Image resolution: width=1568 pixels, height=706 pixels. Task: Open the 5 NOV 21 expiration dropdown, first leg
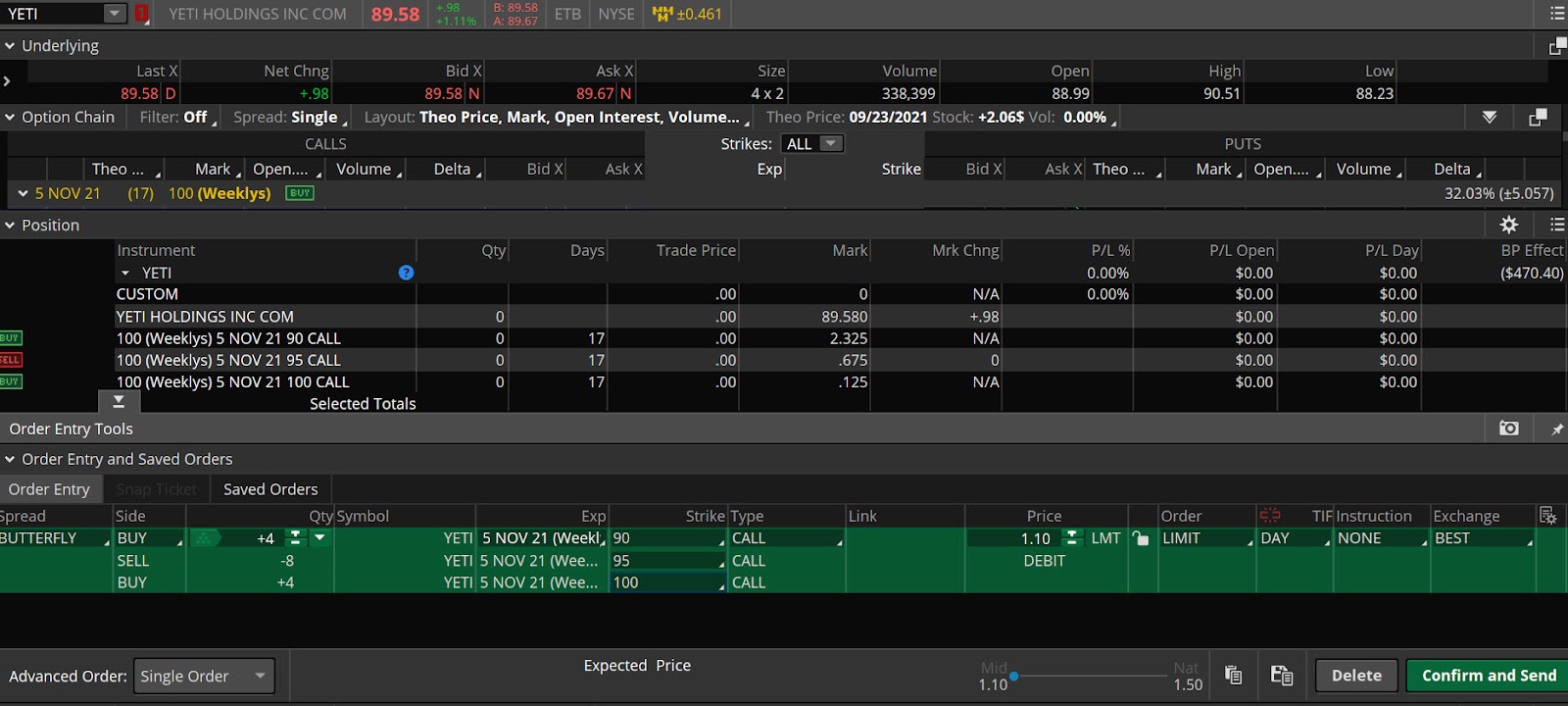(542, 538)
